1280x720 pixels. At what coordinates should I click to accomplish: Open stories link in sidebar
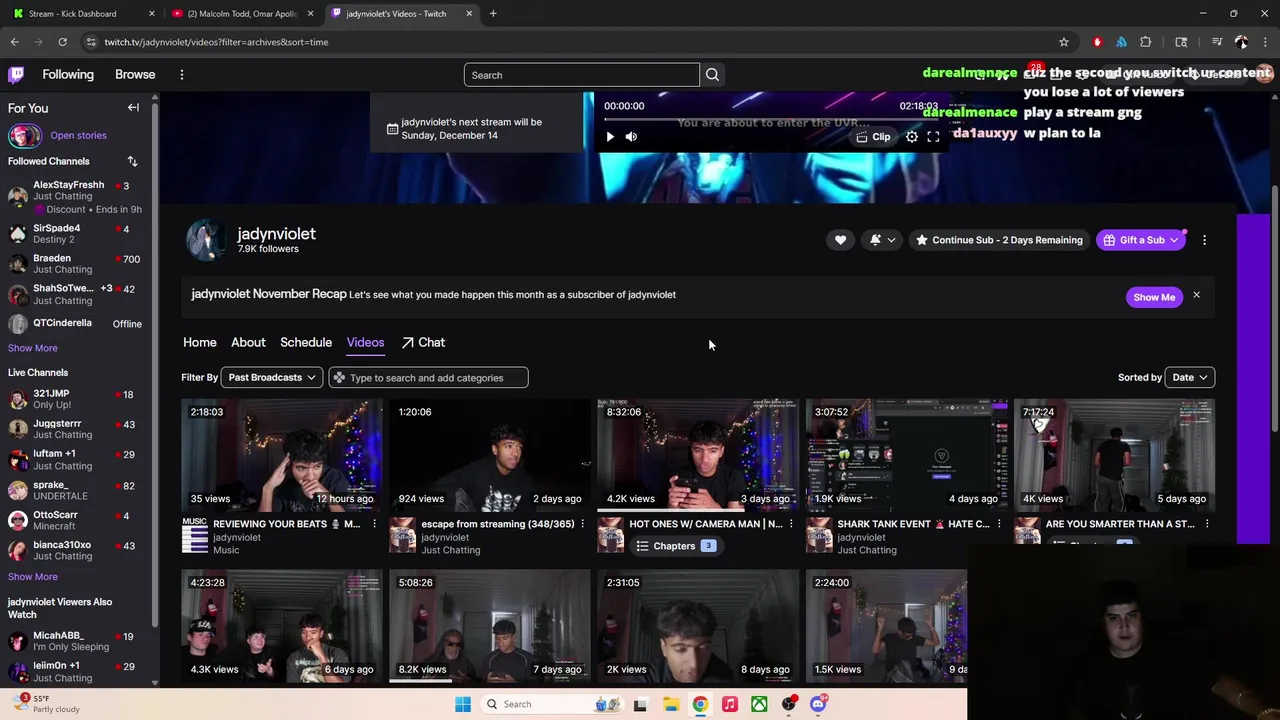(78, 135)
